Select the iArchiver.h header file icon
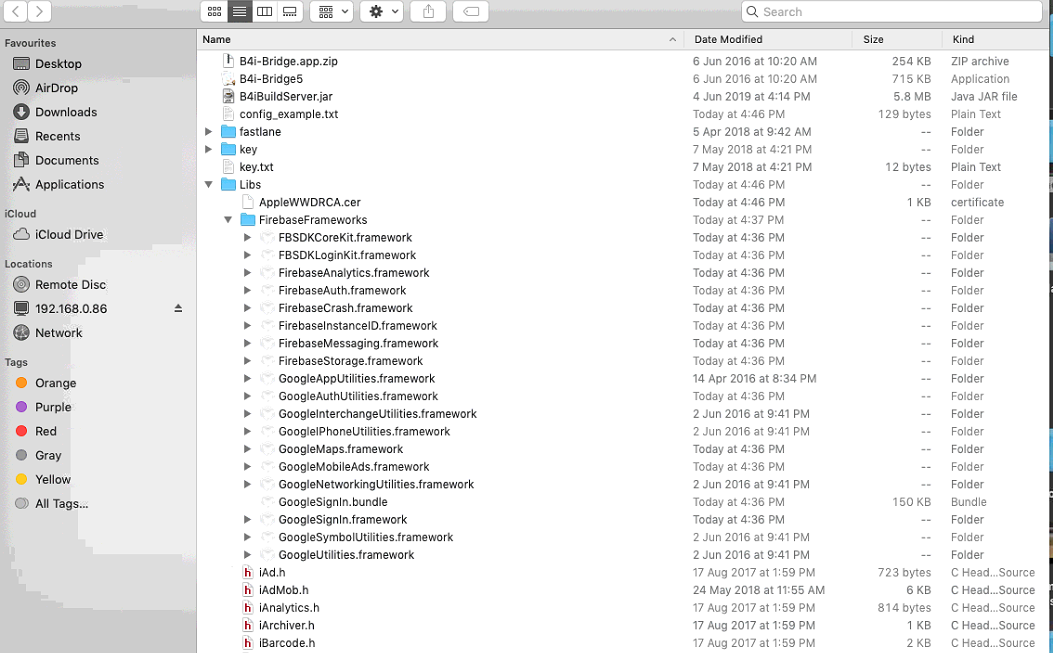 248,625
